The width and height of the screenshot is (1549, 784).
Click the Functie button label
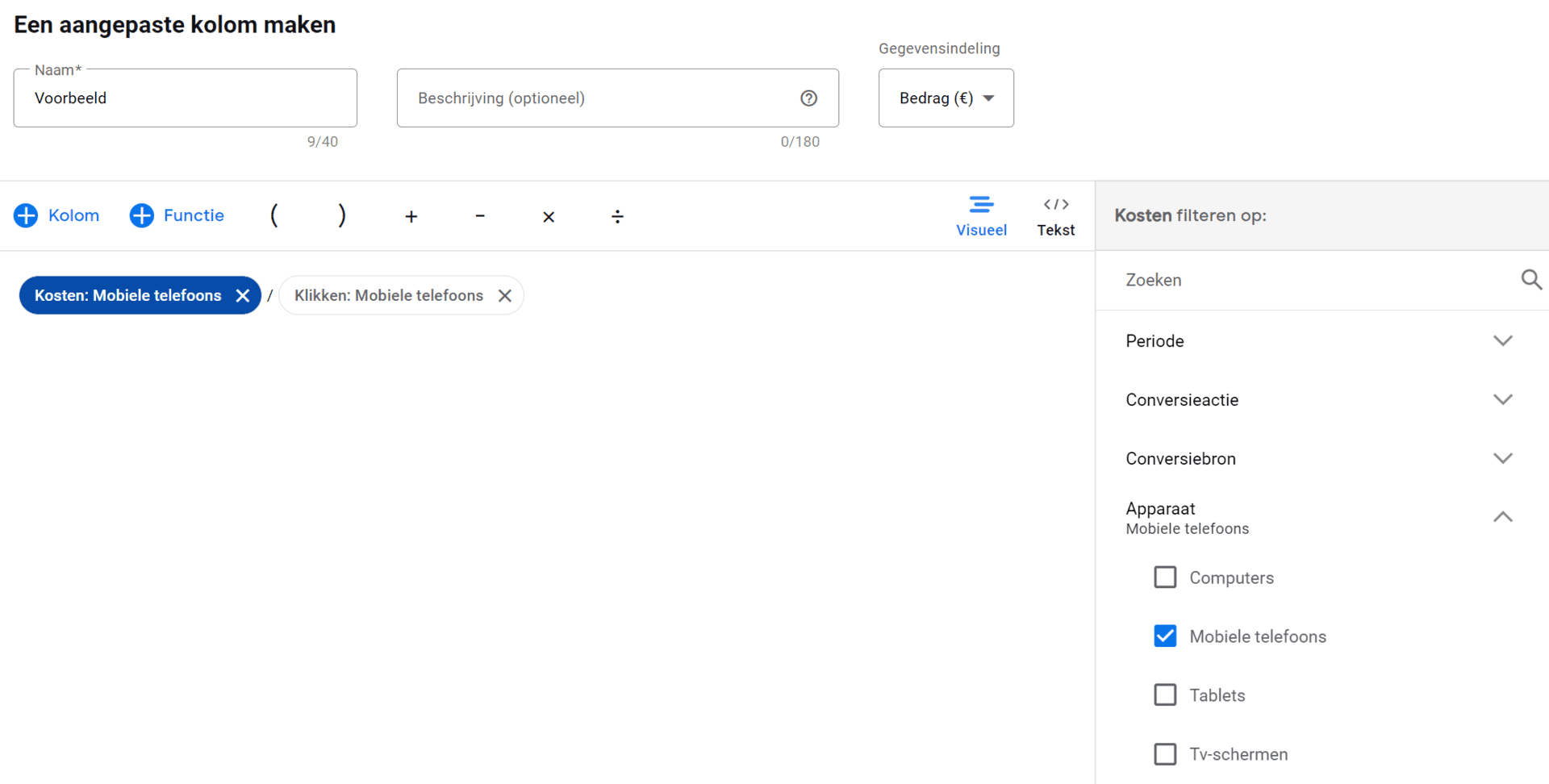[x=194, y=215]
